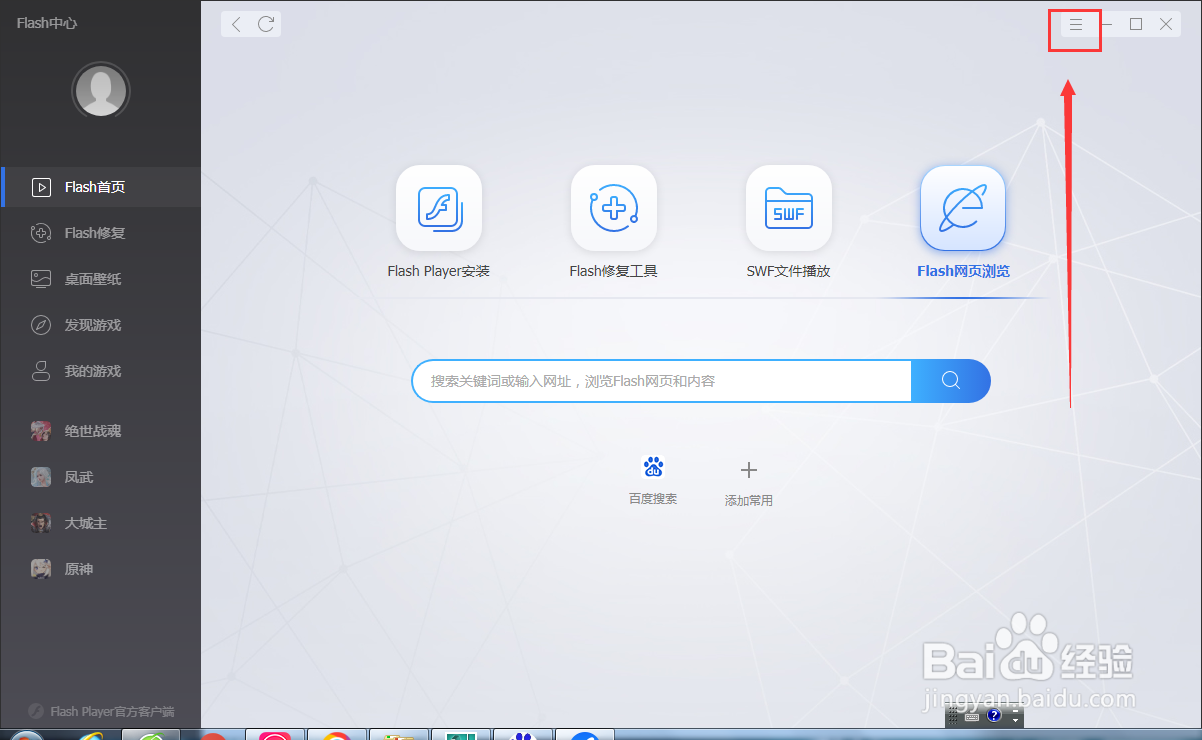
Task: Click the Flash Player安装 label
Action: 439,271
